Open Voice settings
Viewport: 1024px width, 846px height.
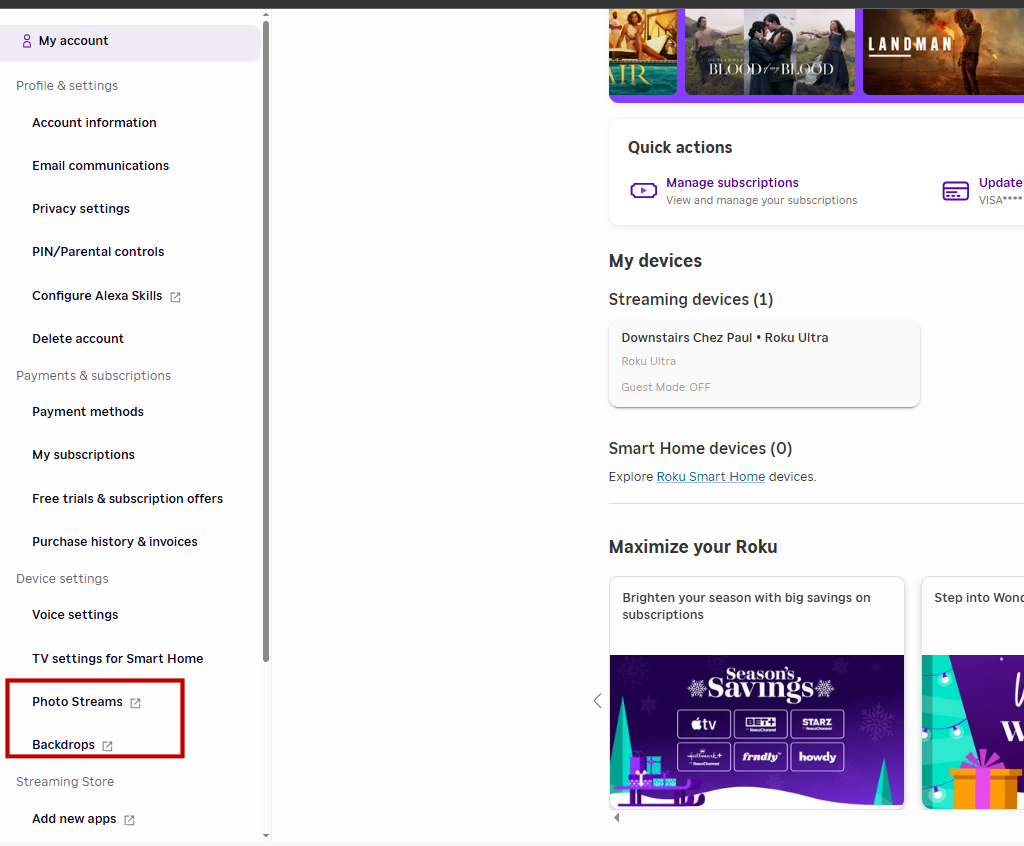pyautogui.click(x=75, y=615)
